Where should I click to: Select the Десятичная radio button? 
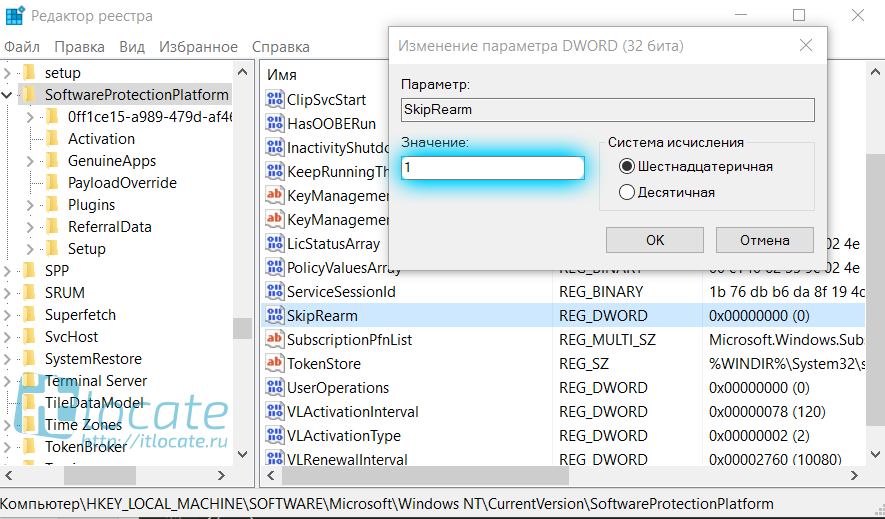pyautogui.click(x=627, y=192)
